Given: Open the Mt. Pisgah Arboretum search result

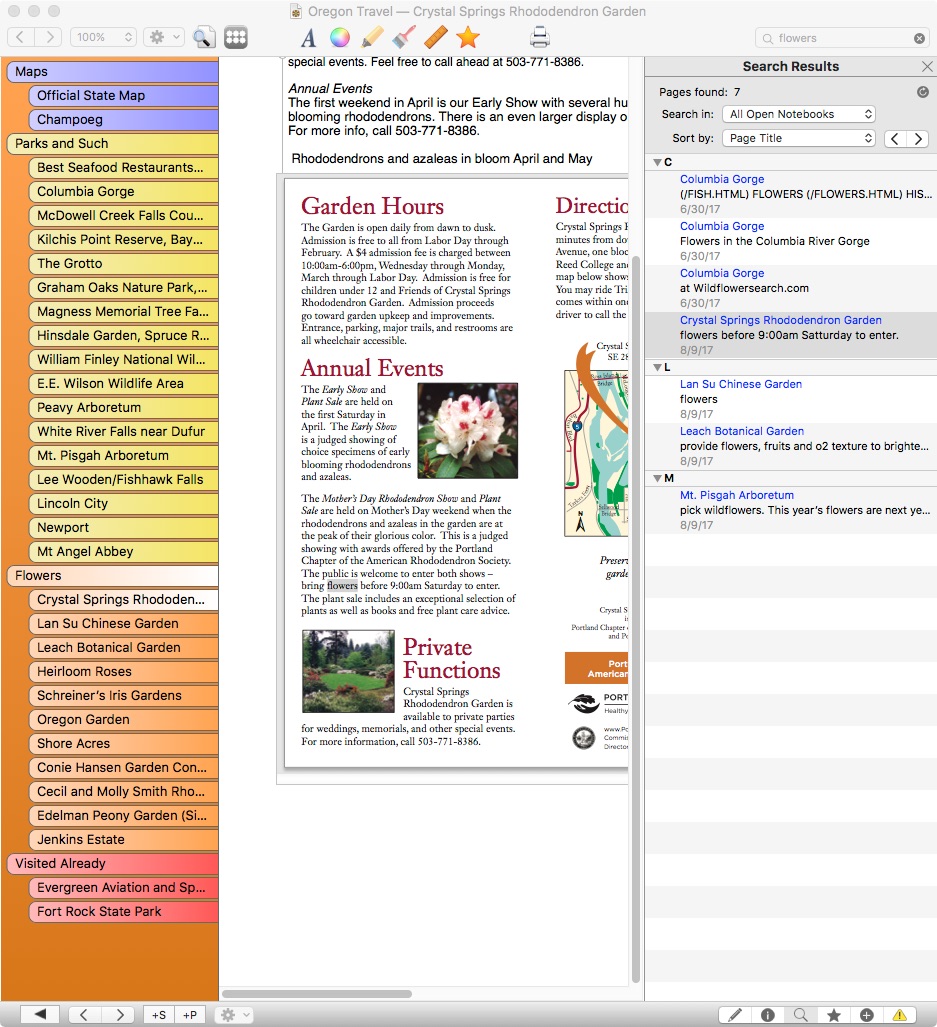Looking at the screenshot, I should click(x=791, y=510).
